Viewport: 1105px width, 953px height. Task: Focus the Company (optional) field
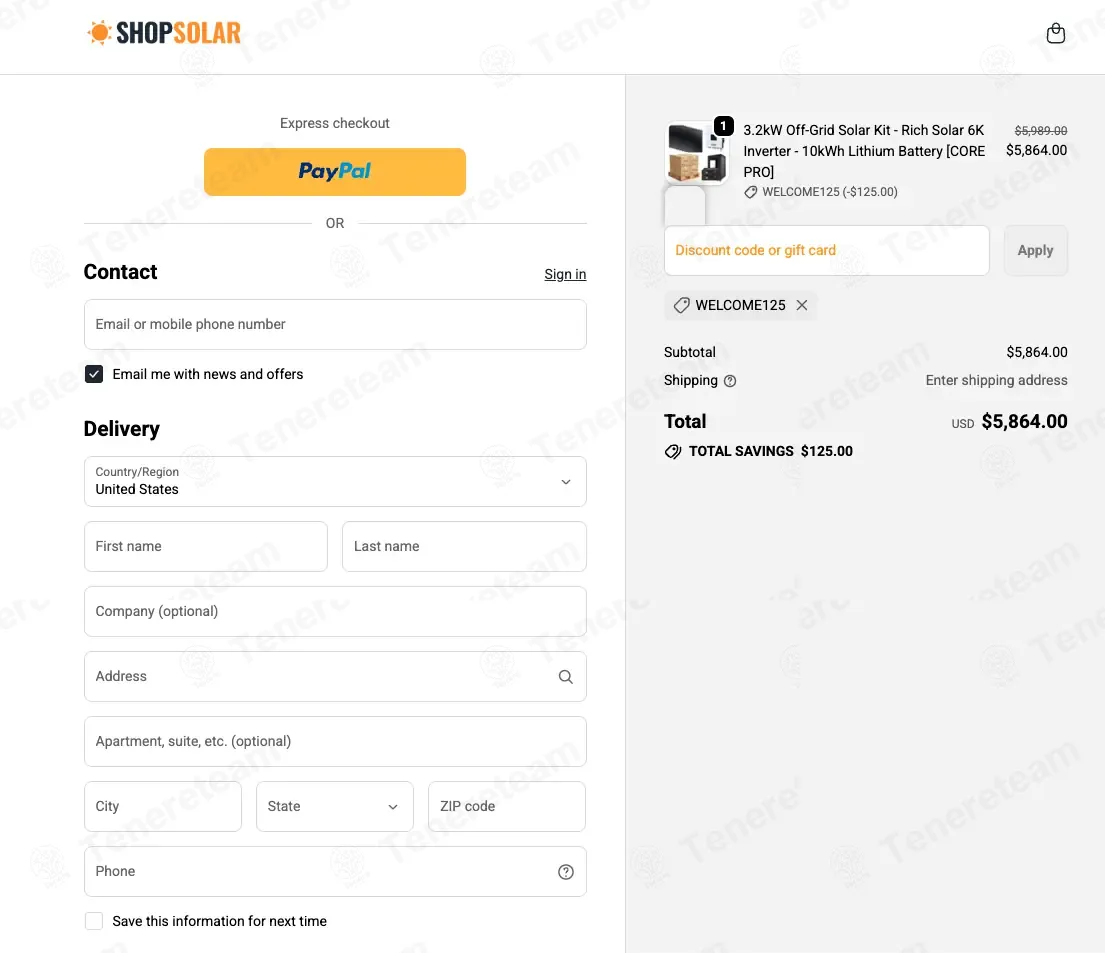click(x=335, y=611)
